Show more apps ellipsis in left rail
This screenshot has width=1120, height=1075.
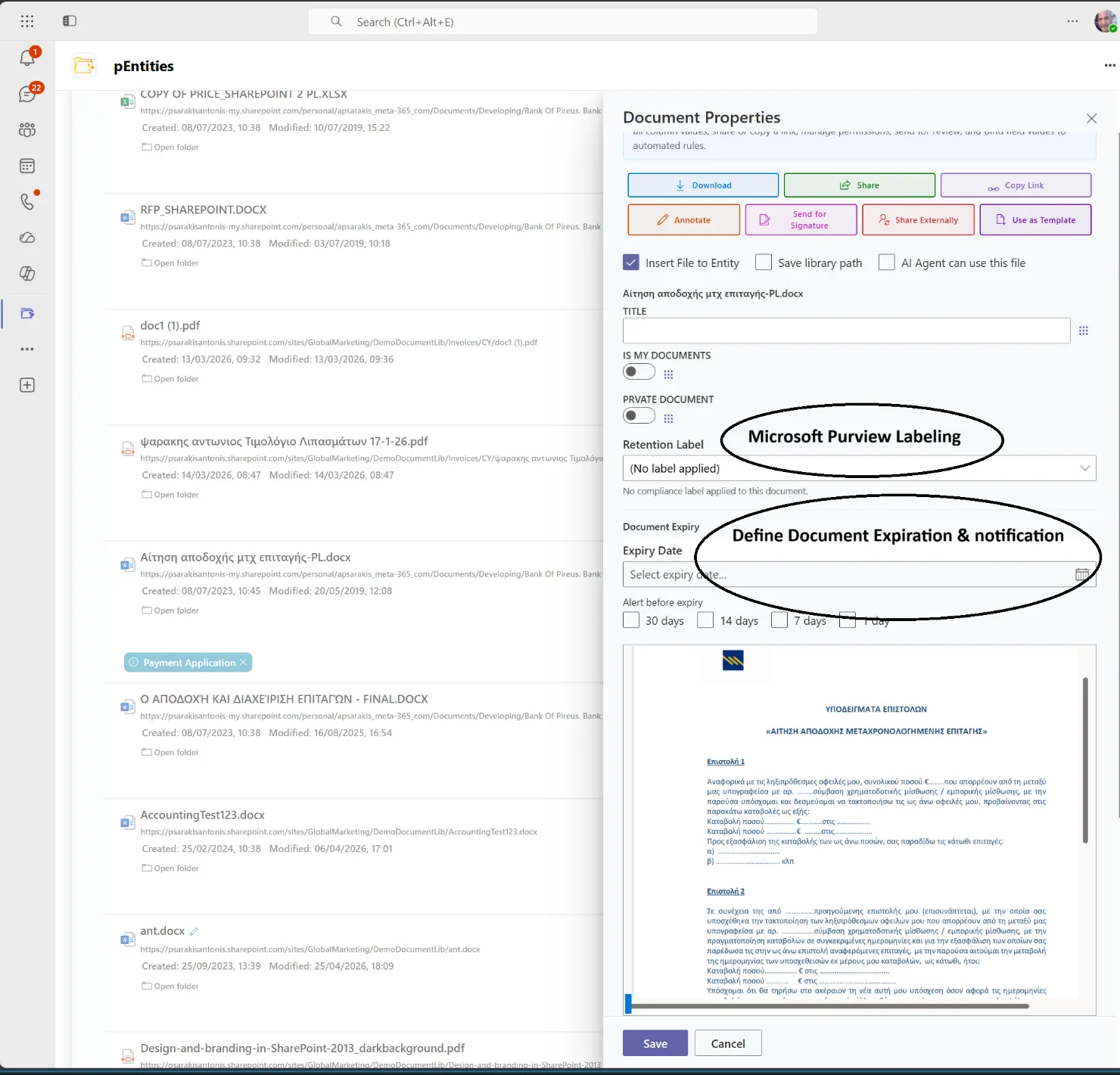click(x=27, y=349)
